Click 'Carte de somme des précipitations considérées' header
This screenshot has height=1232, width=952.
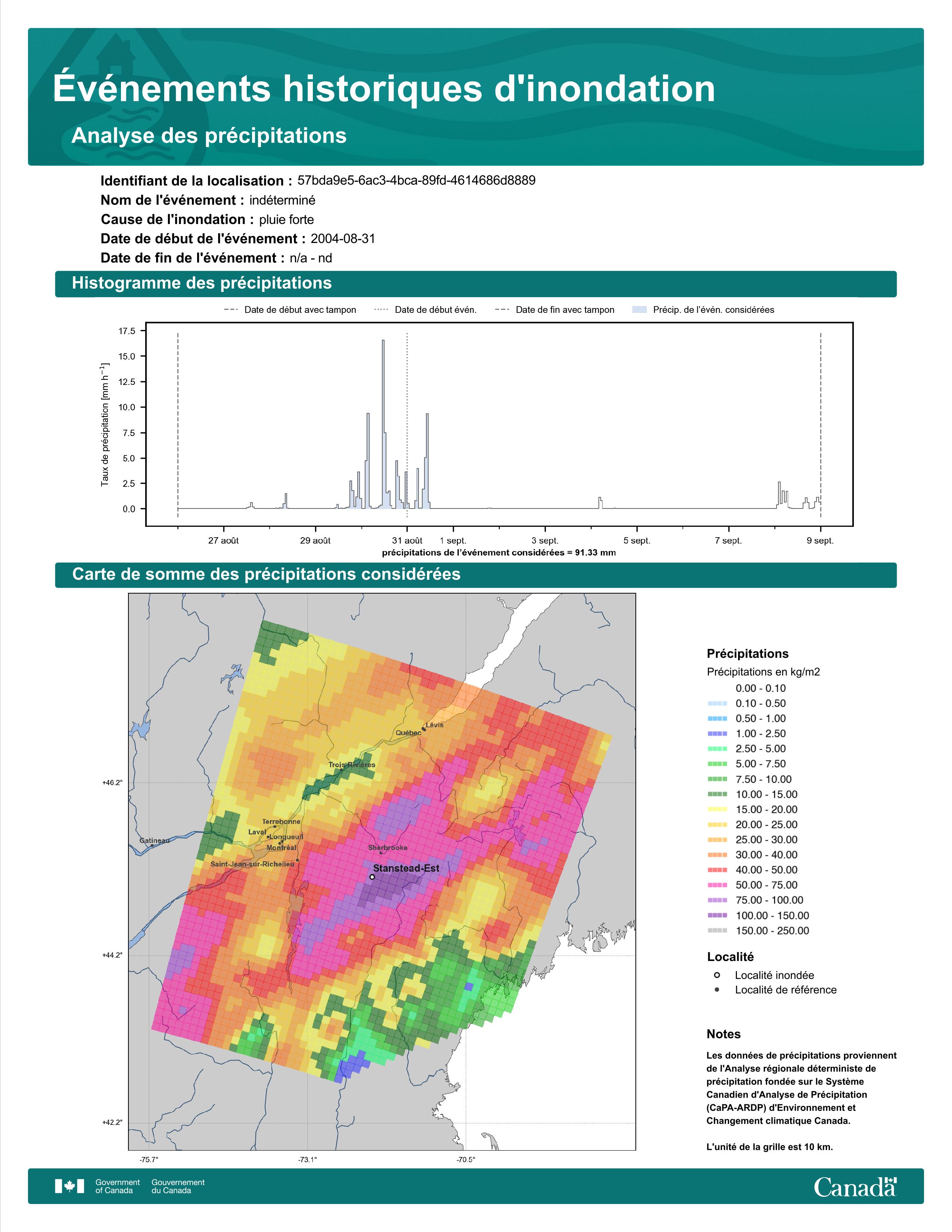click(476, 575)
